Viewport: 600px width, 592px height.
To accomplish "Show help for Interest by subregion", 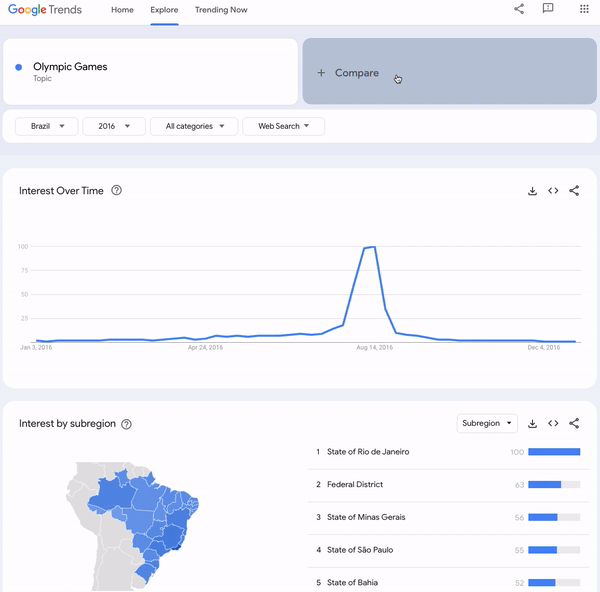I will tap(126, 424).
